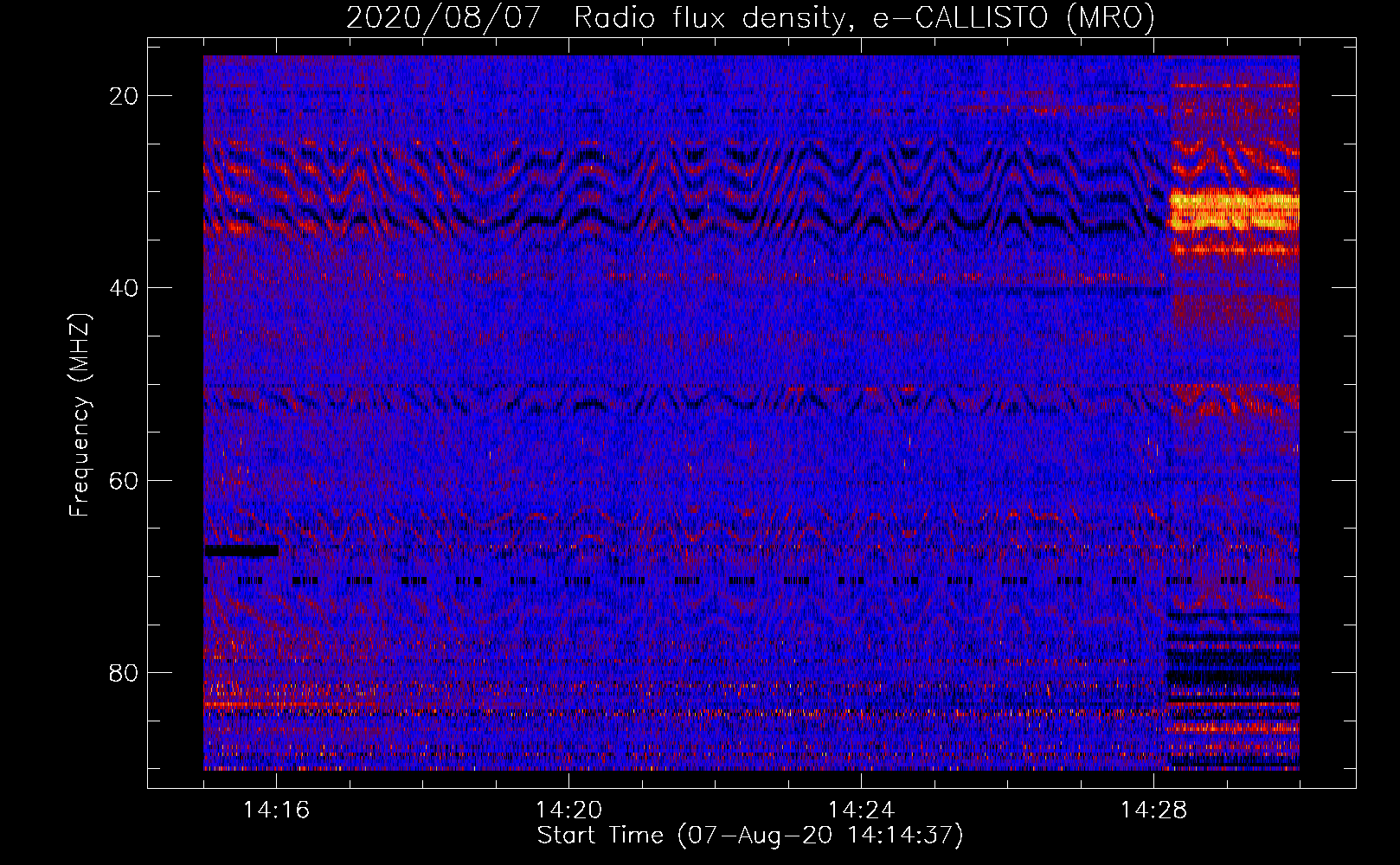This screenshot has width=1400, height=865.
Task: Click the 'Frequency (MHZ)' axis label
Action: tap(80, 415)
